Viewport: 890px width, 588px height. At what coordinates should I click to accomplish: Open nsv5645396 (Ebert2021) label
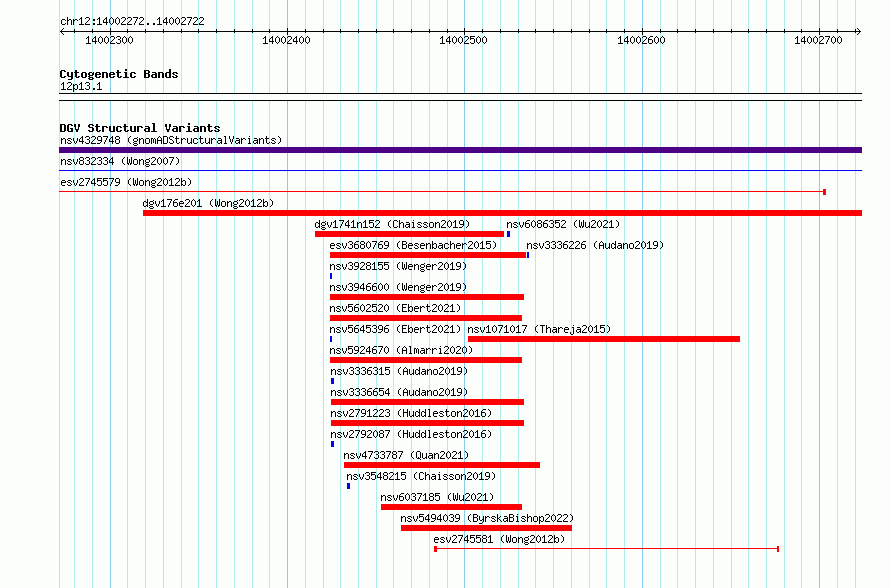(395, 329)
